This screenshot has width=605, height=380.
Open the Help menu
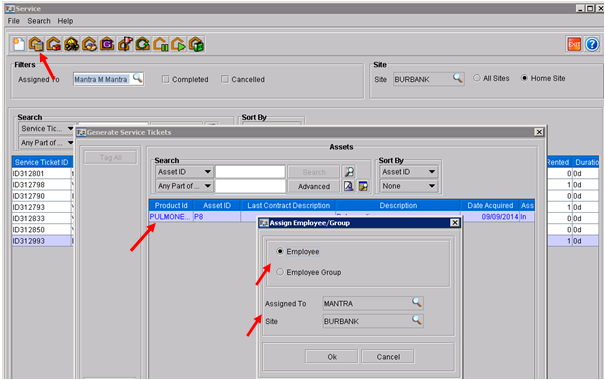click(x=65, y=21)
